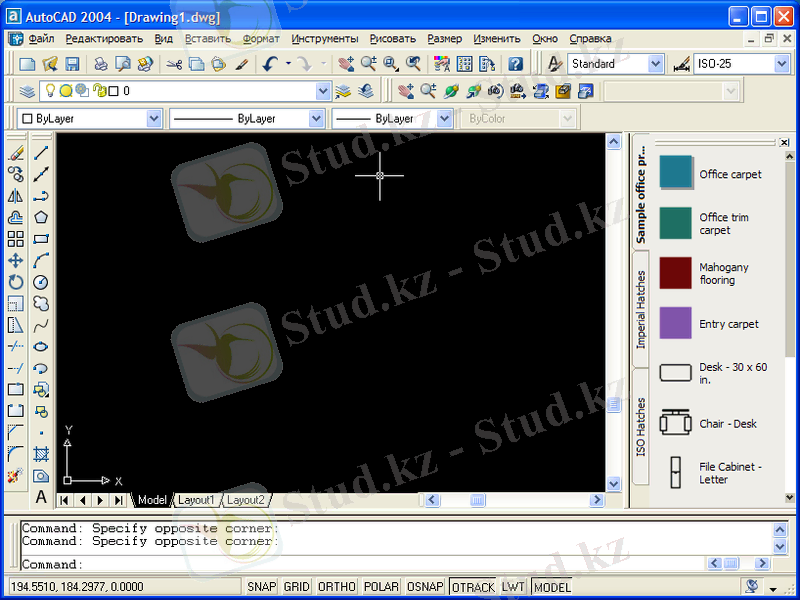
Task: Open the Формат menu
Action: click(261, 39)
